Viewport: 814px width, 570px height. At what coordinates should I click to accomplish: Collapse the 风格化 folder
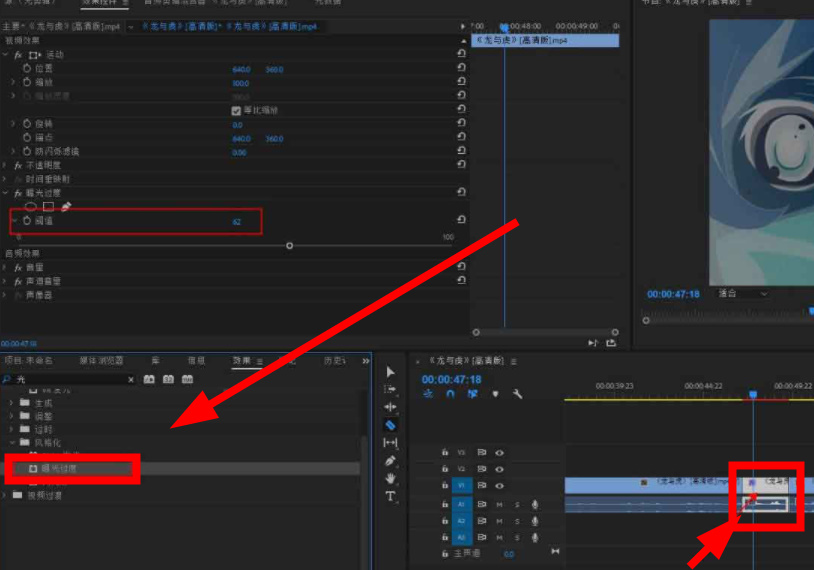[x=12, y=441]
